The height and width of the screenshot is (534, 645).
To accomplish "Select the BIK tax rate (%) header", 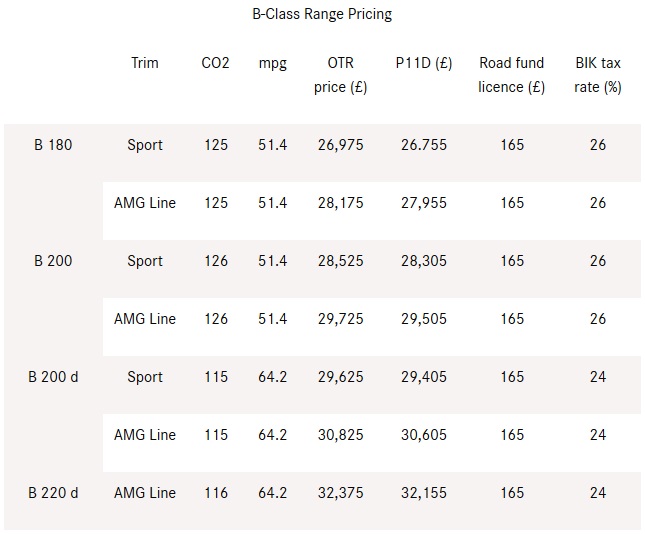I will [598, 75].
